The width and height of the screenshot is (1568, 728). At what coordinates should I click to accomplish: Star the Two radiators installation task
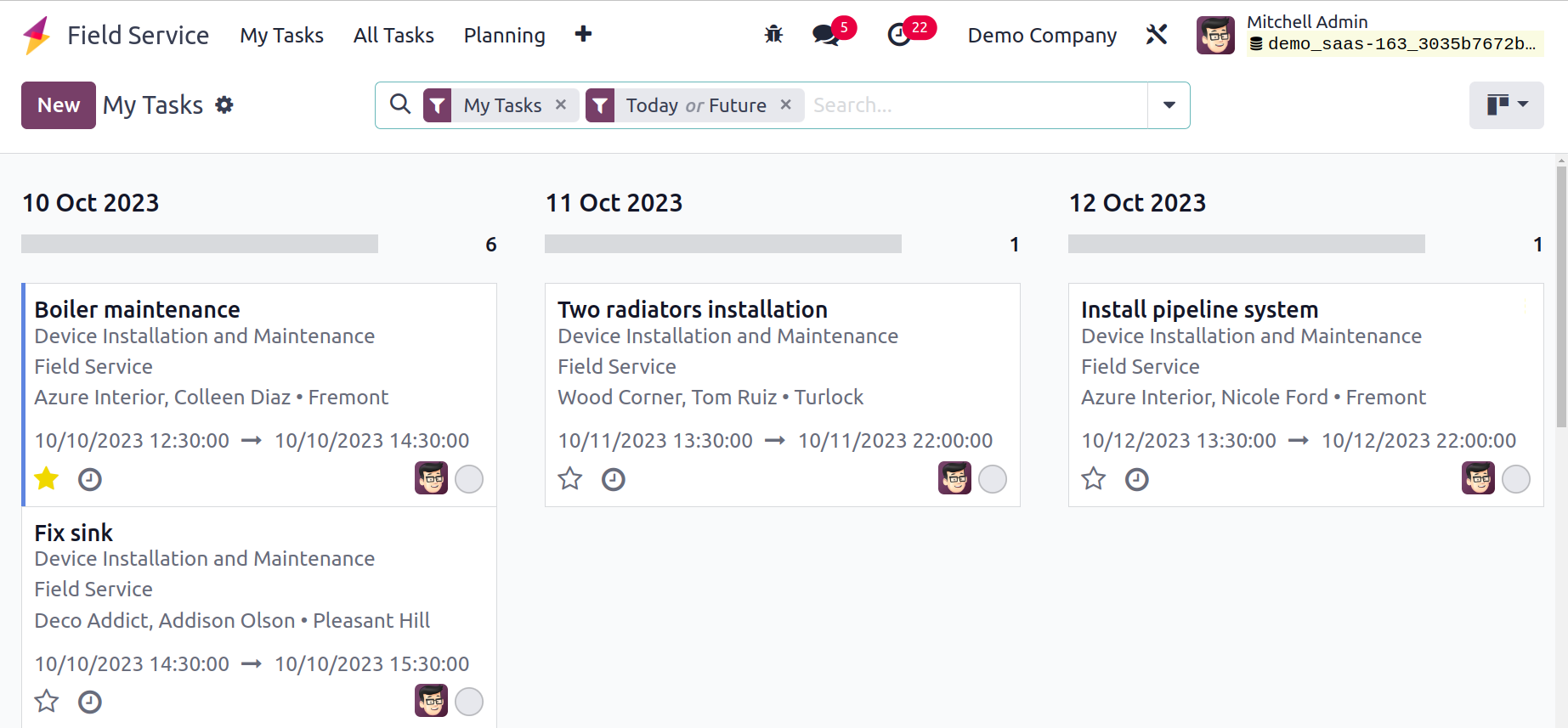tap(570, 480)
